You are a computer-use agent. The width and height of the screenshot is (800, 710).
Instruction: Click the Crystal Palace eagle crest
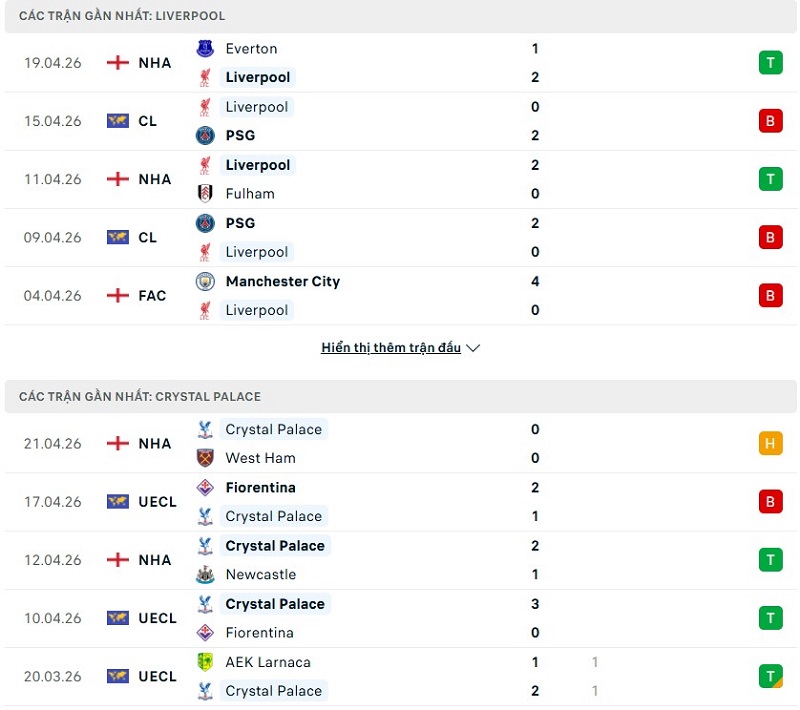[204, 429]
